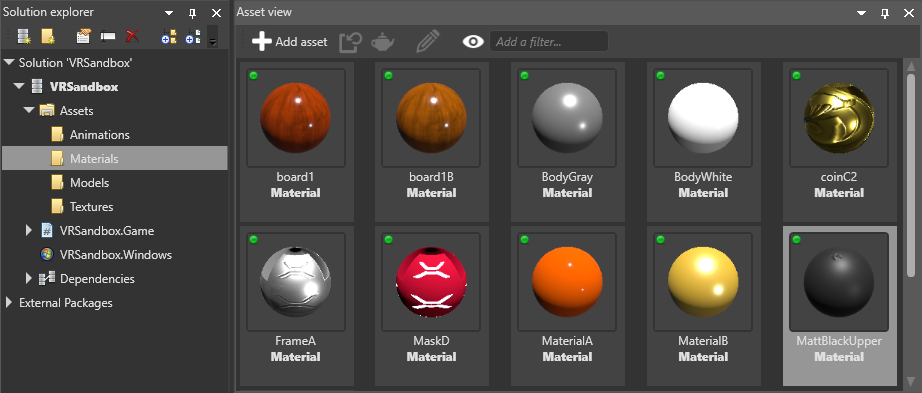922x393 pixels.
Task: Click the 'FrameA' asset name label
Action: click(296, 341)
